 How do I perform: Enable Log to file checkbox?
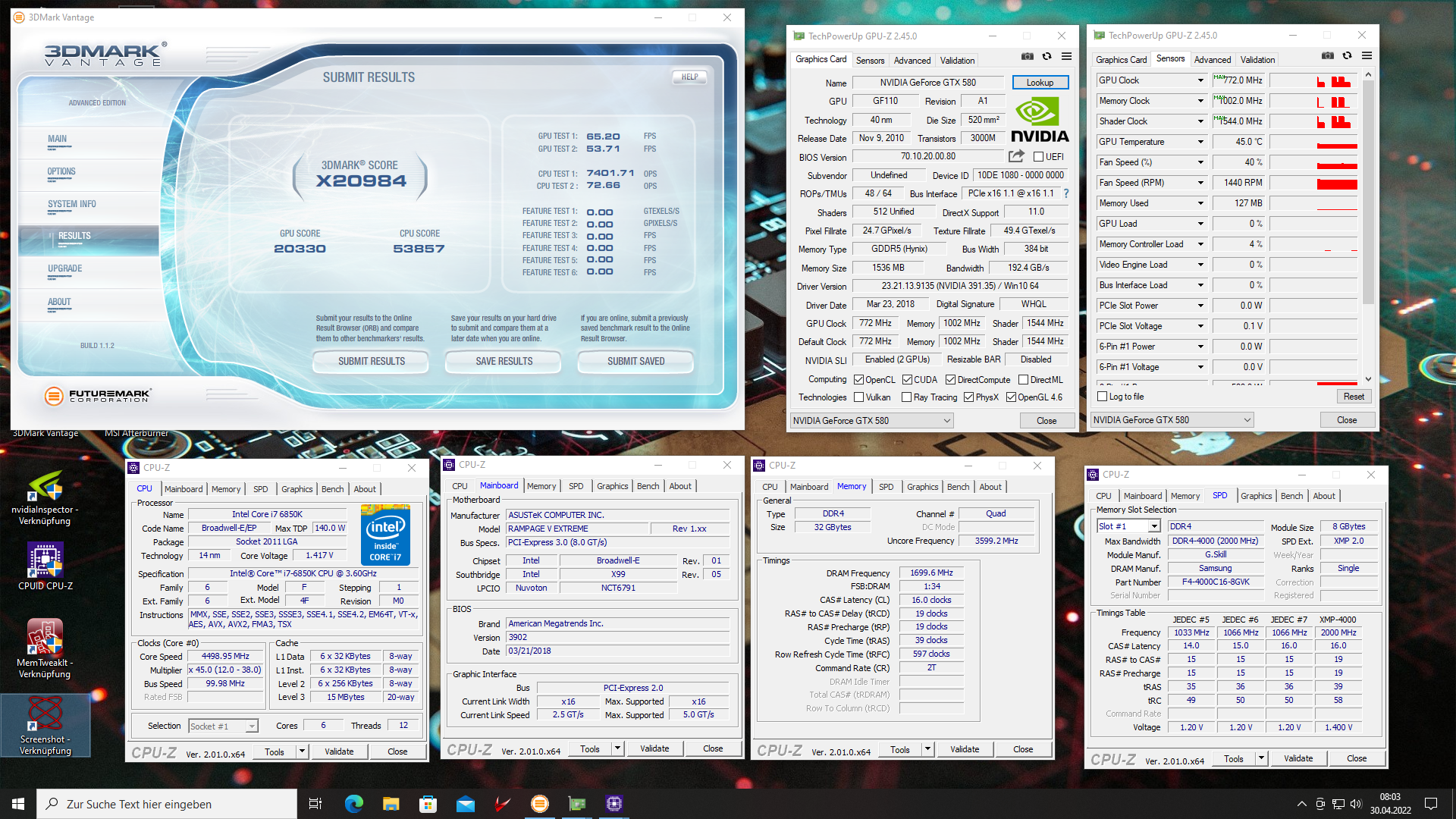pyautogui.click(x=1103, y=397)
